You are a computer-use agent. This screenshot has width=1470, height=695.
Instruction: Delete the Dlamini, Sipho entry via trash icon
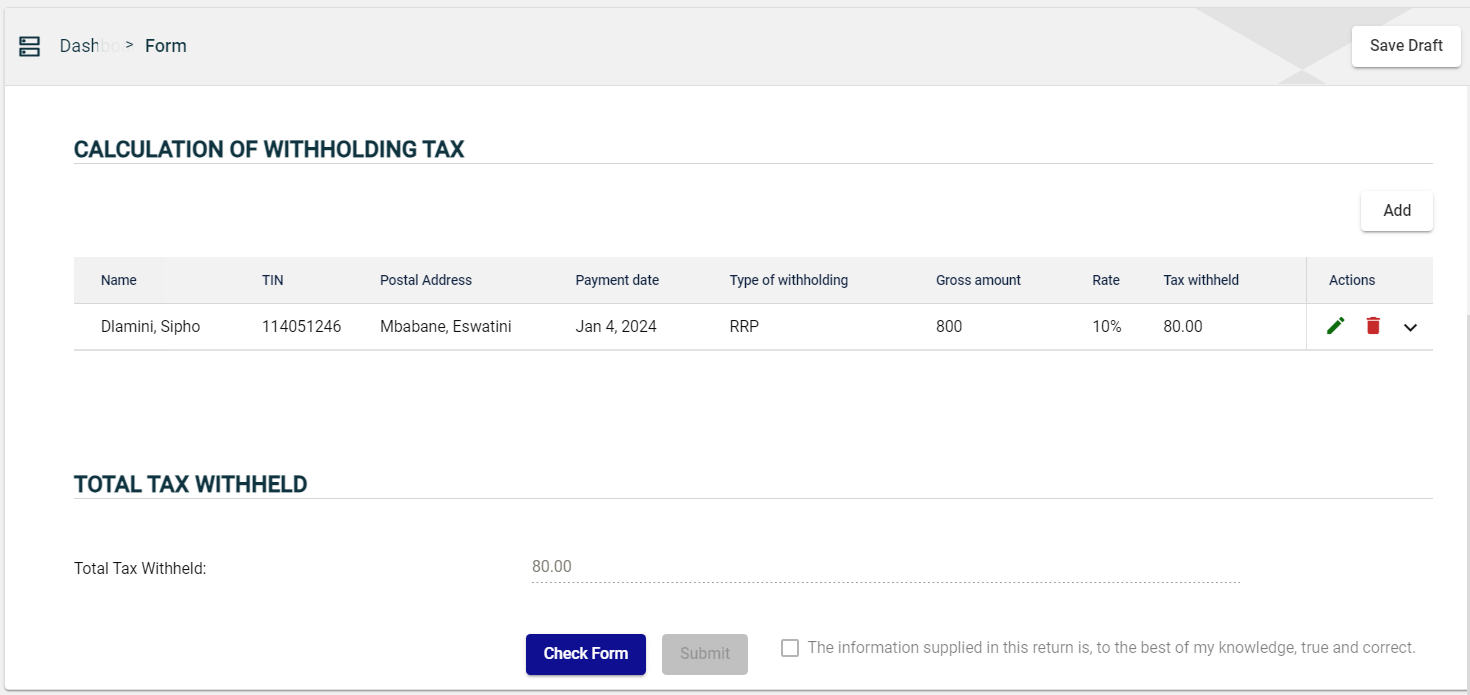click(1373, 326)
